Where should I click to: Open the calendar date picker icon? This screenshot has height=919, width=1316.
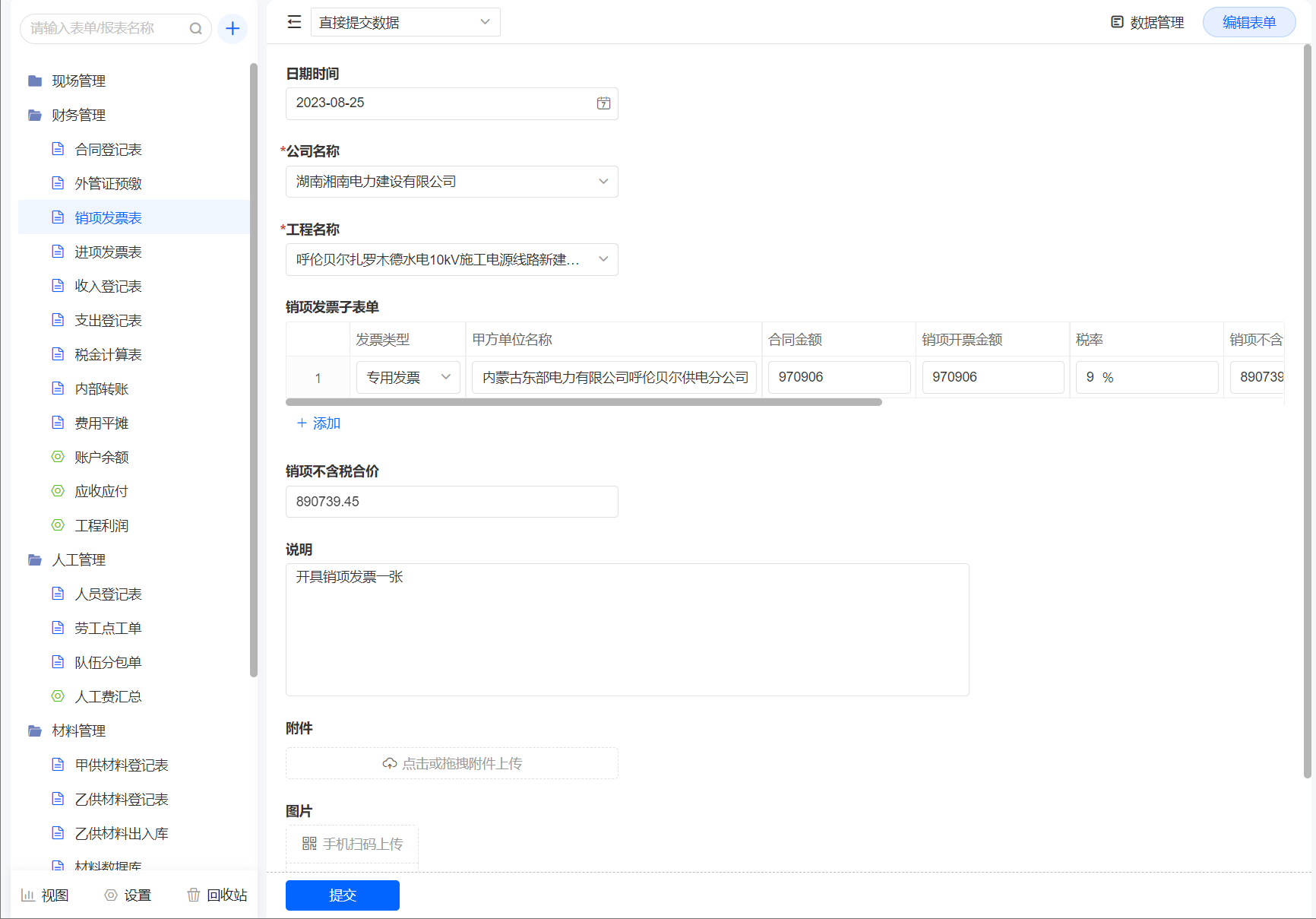(603, 103)
